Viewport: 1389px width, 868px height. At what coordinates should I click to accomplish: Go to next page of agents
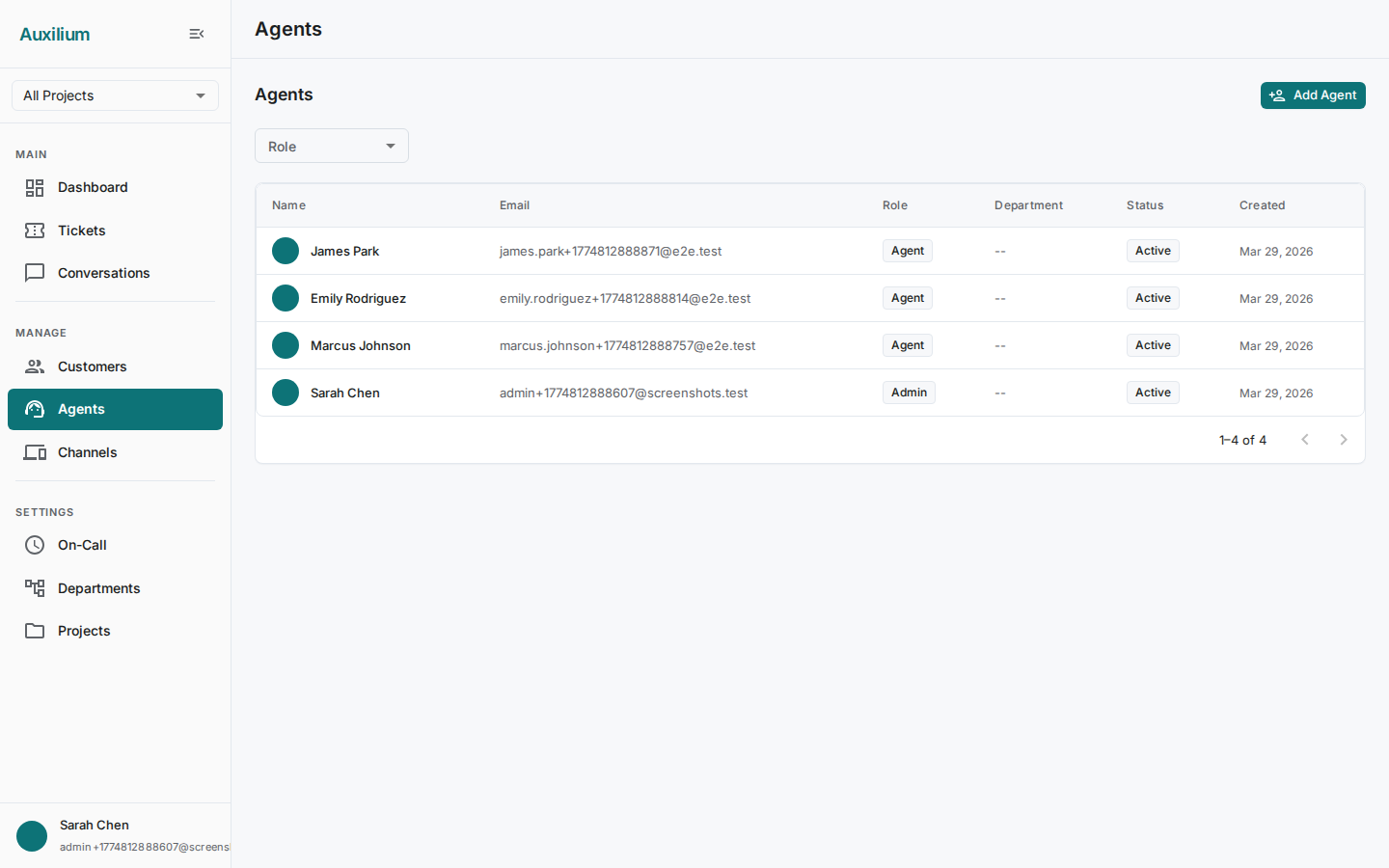[1343, 440]
